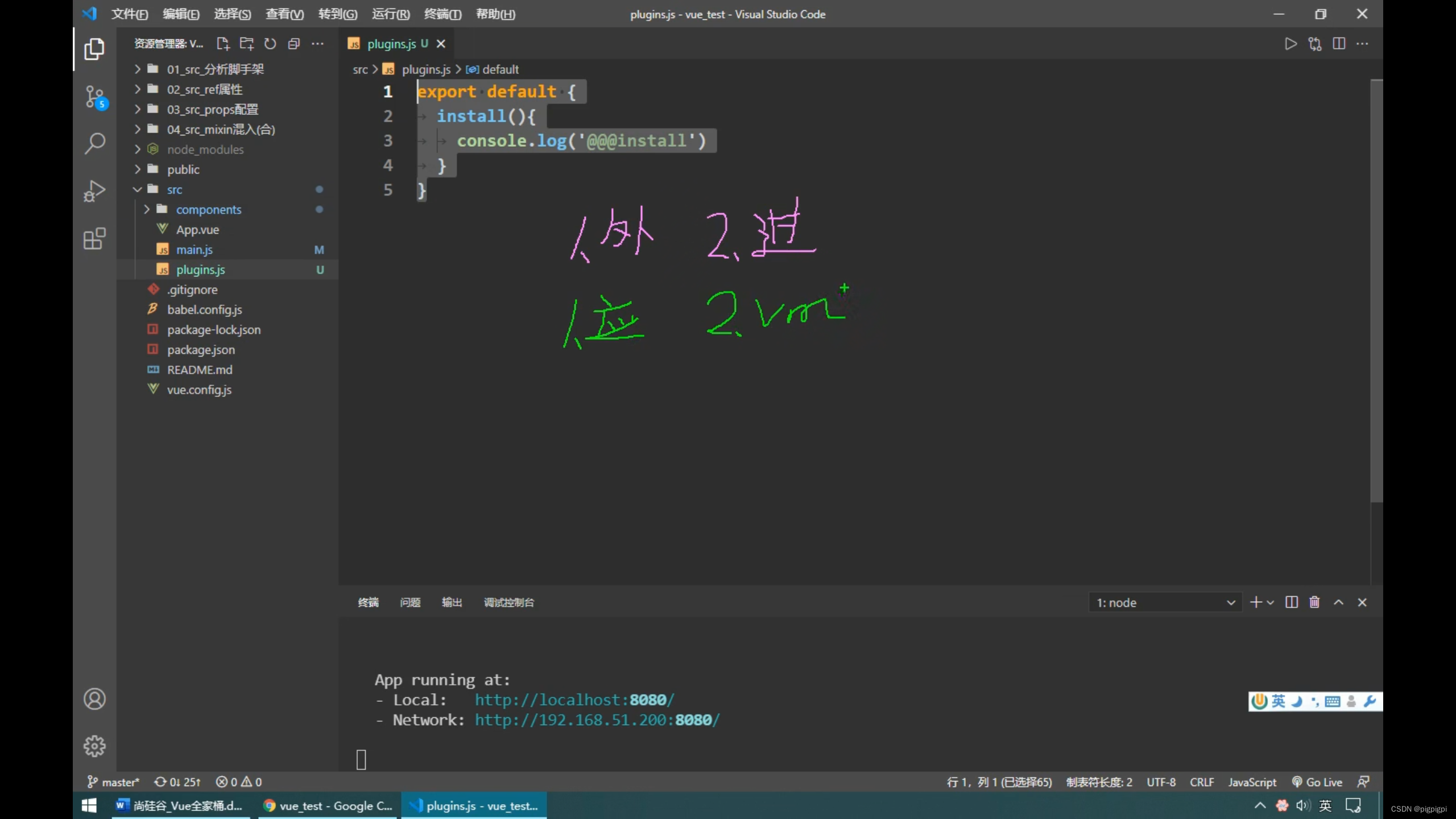Open 查看(V) menu

click(x=284, y=14)
